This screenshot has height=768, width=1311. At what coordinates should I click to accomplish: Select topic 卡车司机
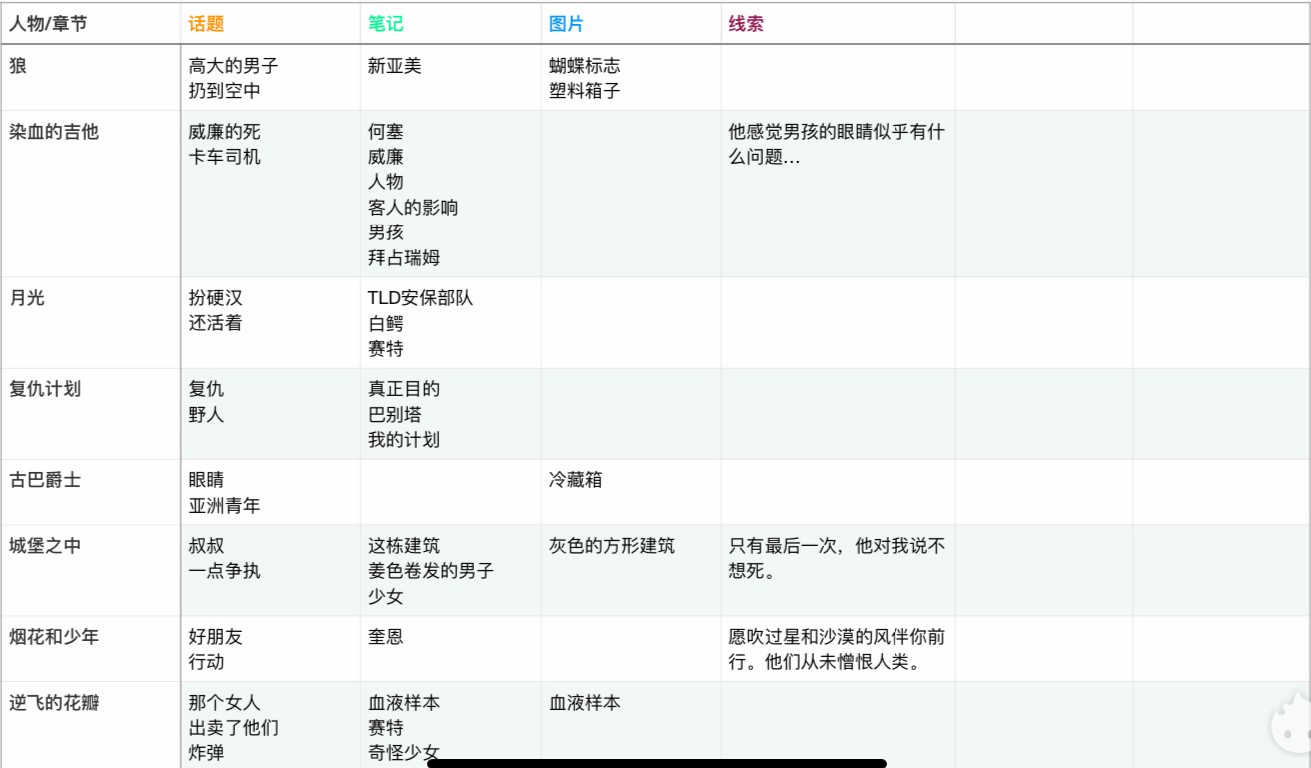pyautogui.click(x=224, y=157)
